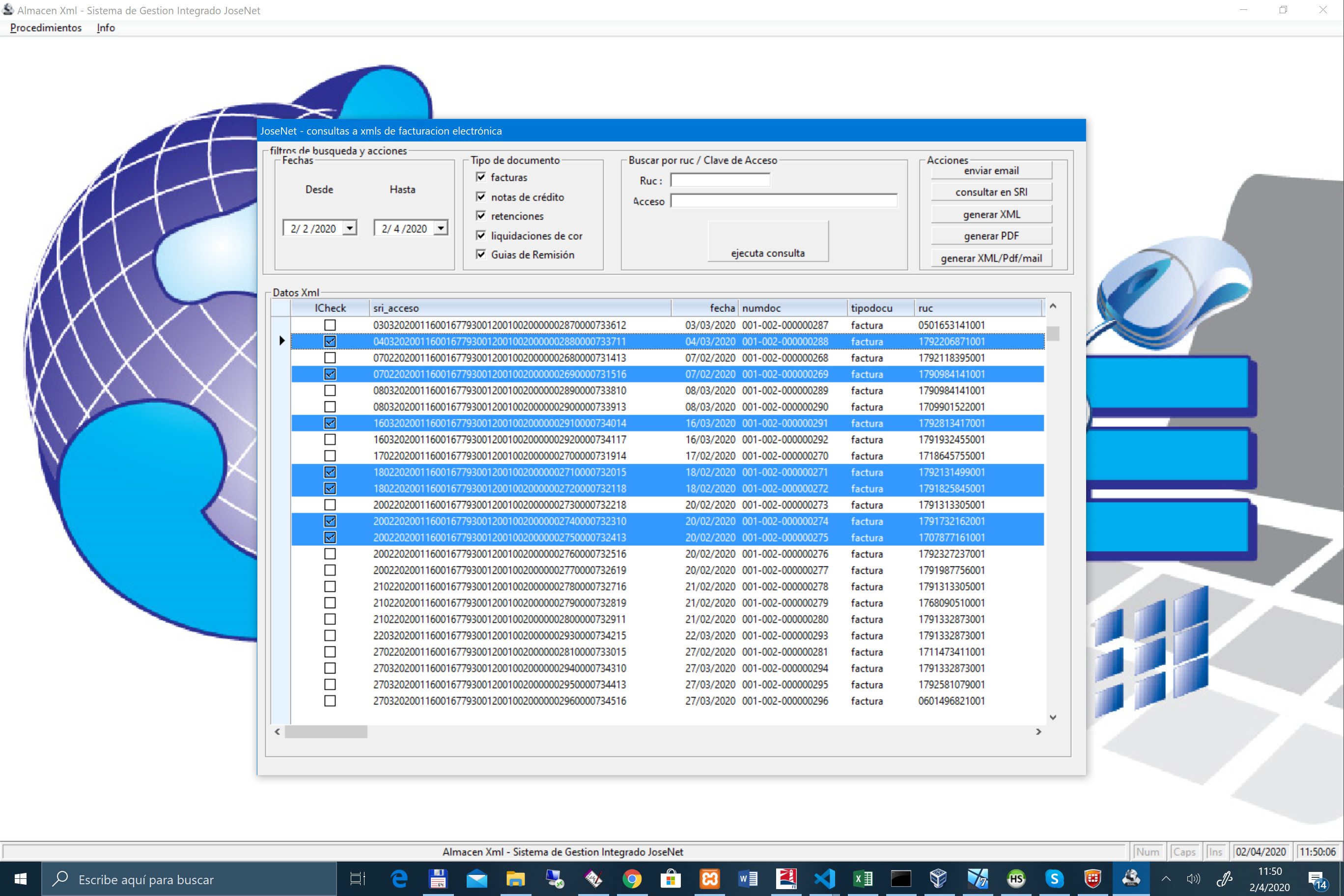Open the command prompt from taskbar

click(901, 879)
